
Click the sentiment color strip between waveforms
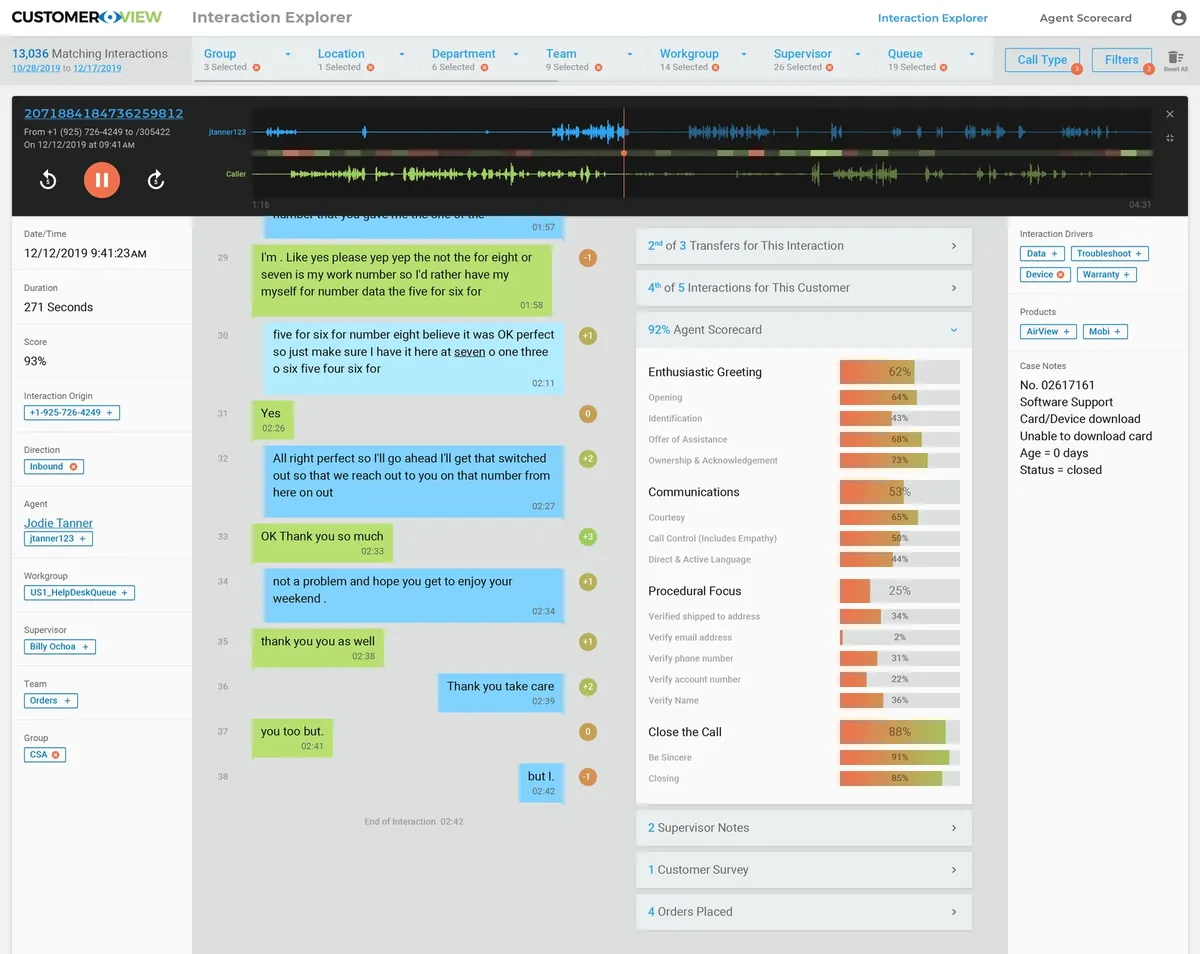(x=701, y=153)
